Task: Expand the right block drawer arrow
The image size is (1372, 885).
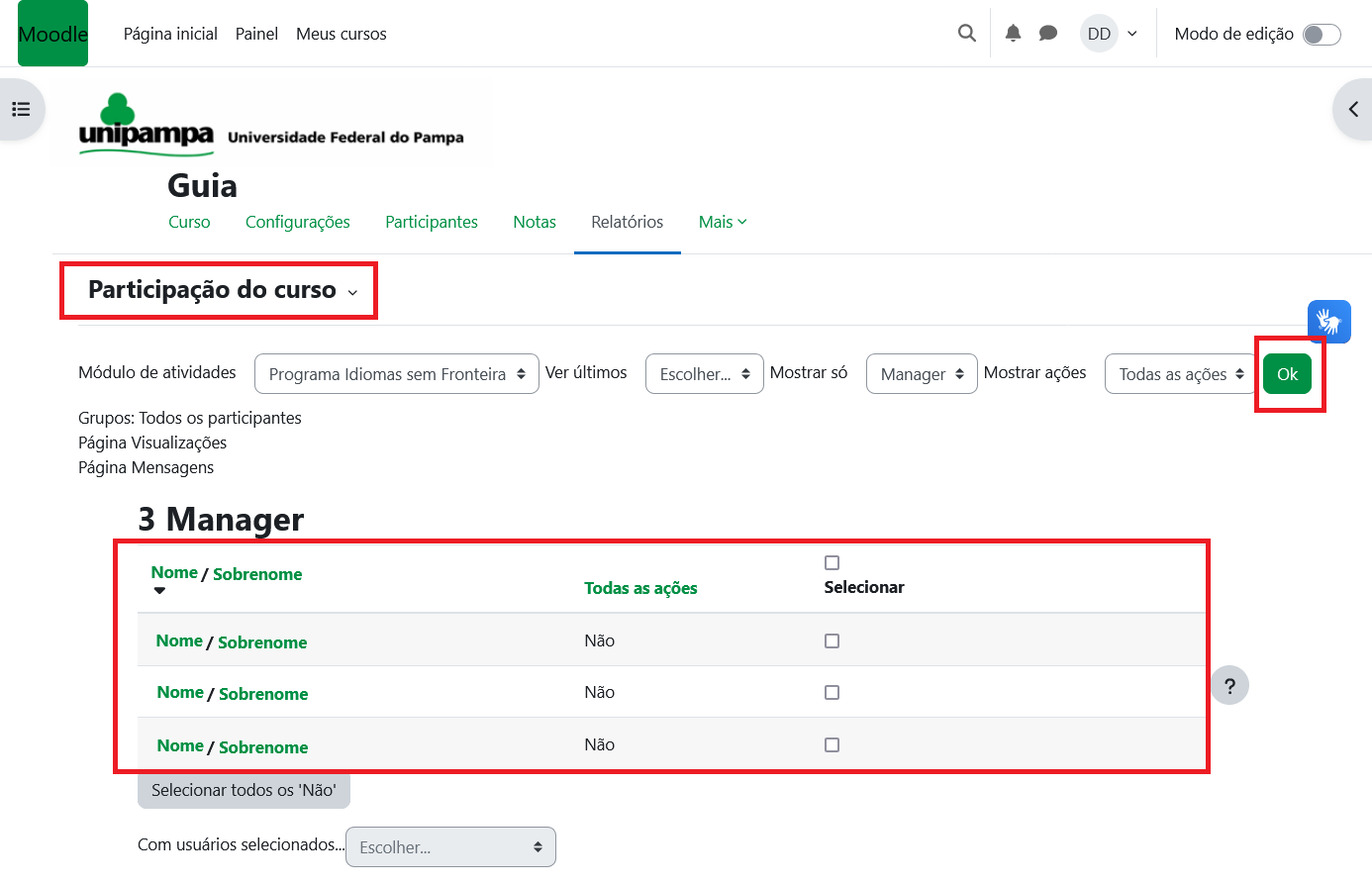Action: click(1353, 109)
